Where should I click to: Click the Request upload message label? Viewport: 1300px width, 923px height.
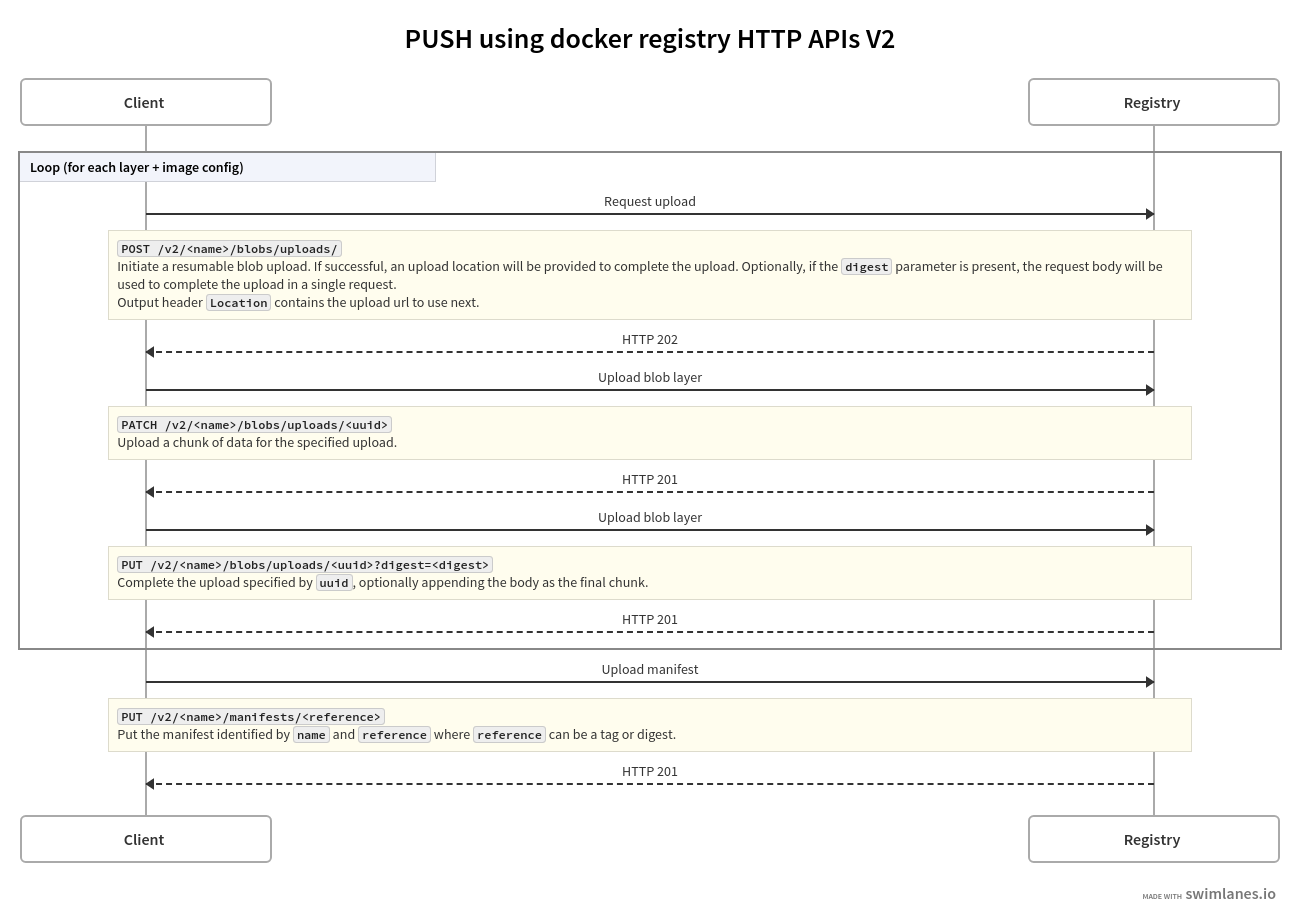coord(649,201)
